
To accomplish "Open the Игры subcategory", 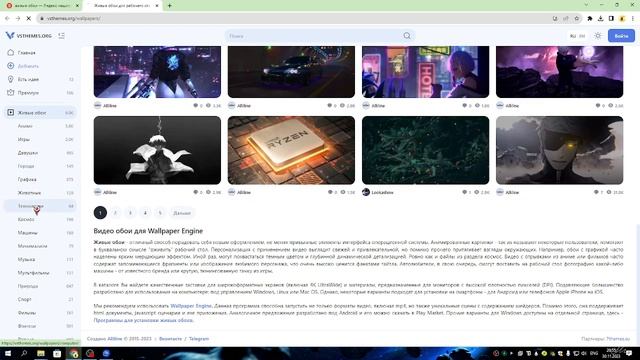I will pyautogui.click(x=40, y=140).
